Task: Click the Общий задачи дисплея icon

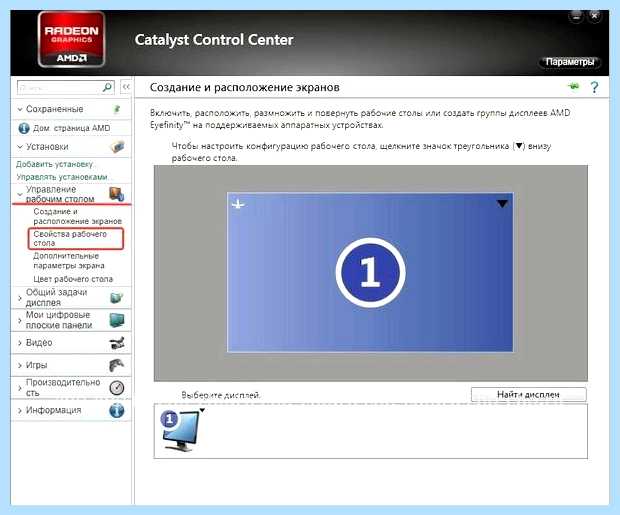Action: [117, 297]
